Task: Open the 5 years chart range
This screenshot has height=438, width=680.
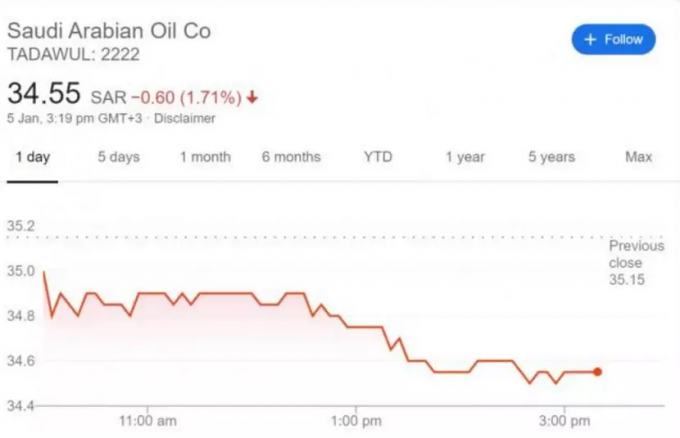Action: point(552,157)
